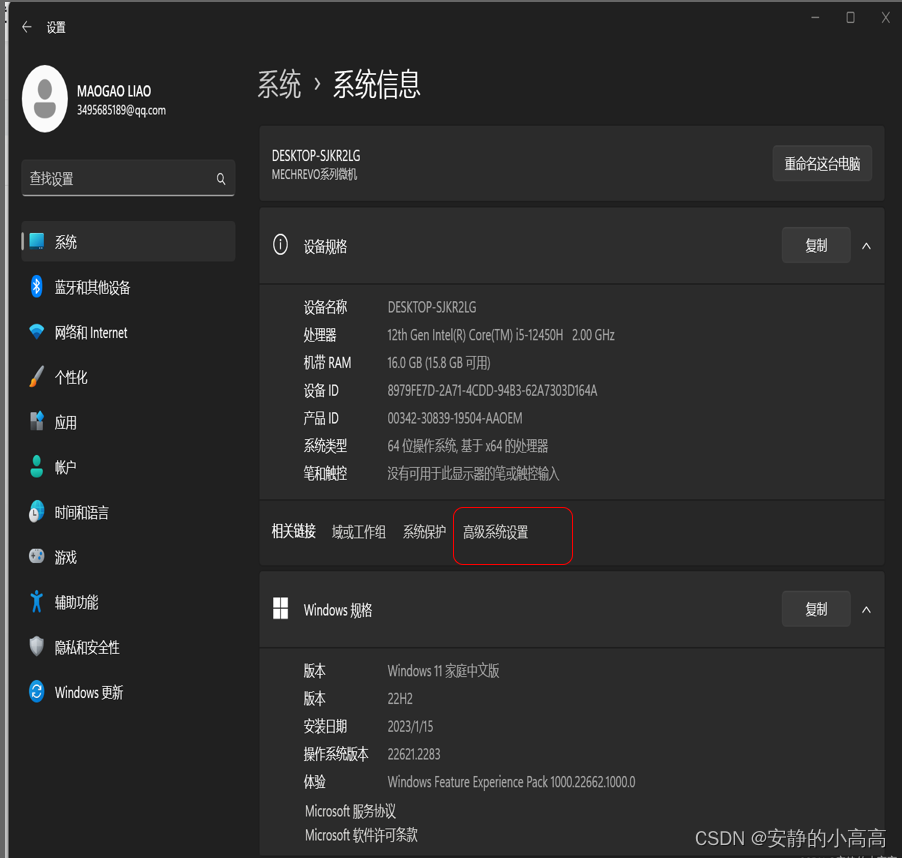Click the processor value 12th Gen Intel
The image size is (902, 858).
(x=500, y=335)
